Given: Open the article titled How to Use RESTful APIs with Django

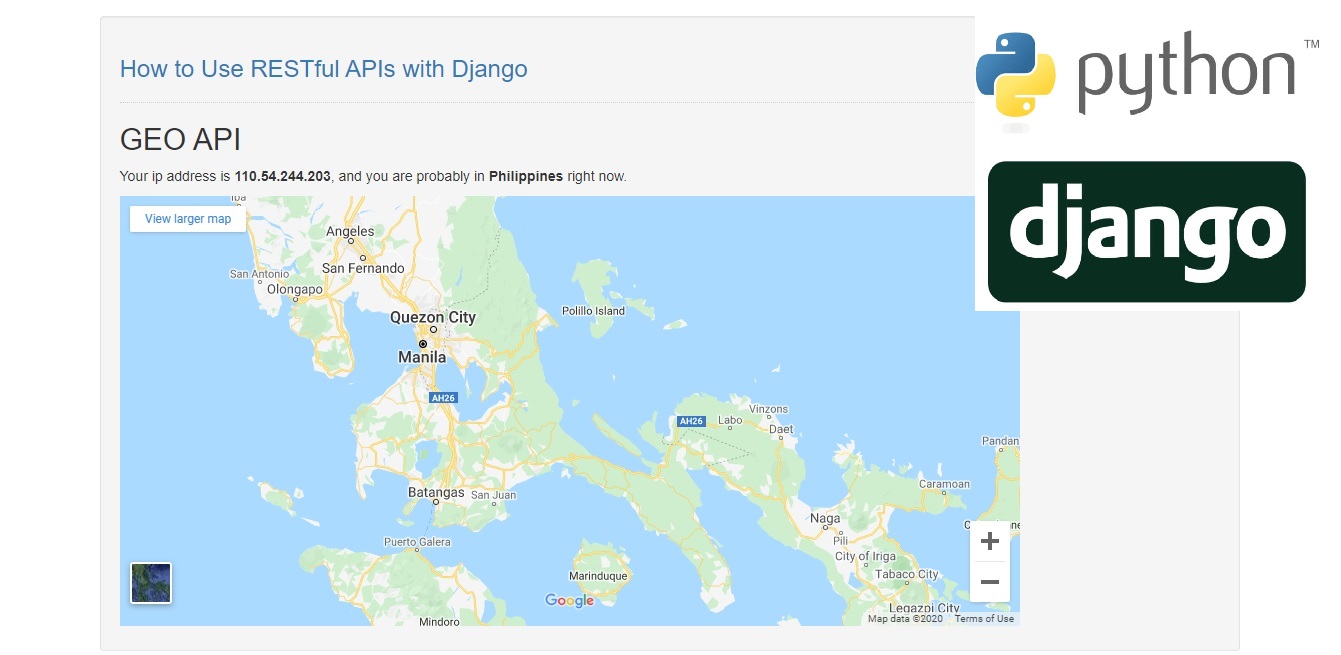Looking at the screenshot, I should (x=323, y=69).
